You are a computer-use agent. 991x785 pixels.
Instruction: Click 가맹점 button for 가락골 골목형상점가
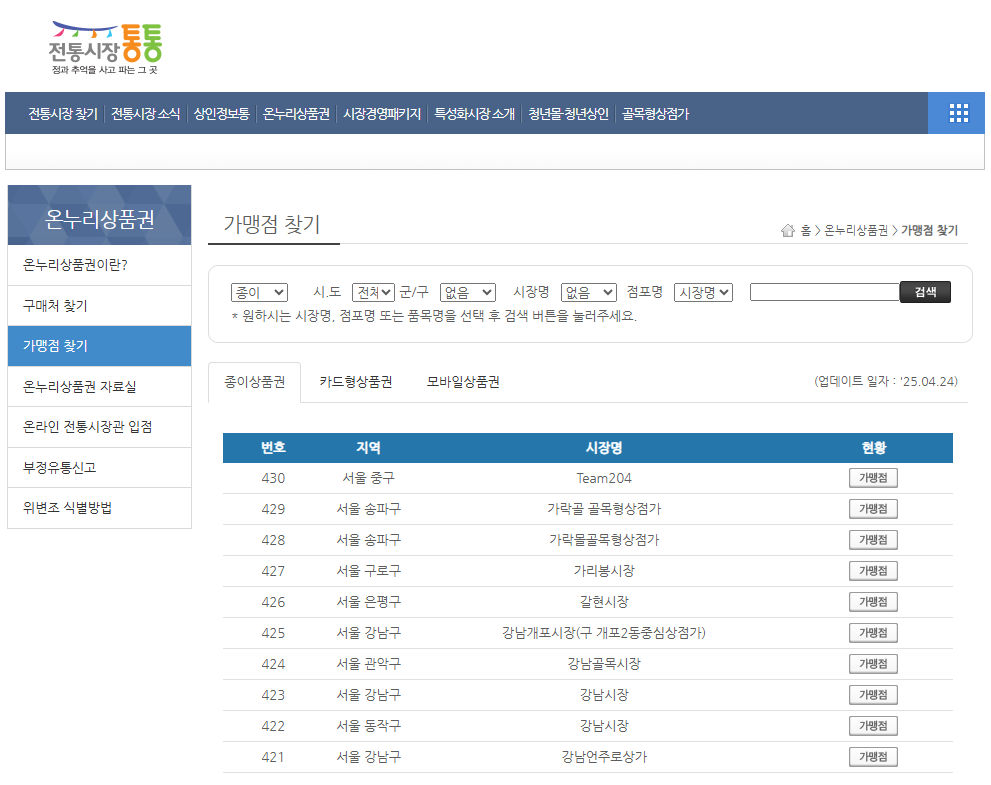pyautogui.click(x=873, y=509)
